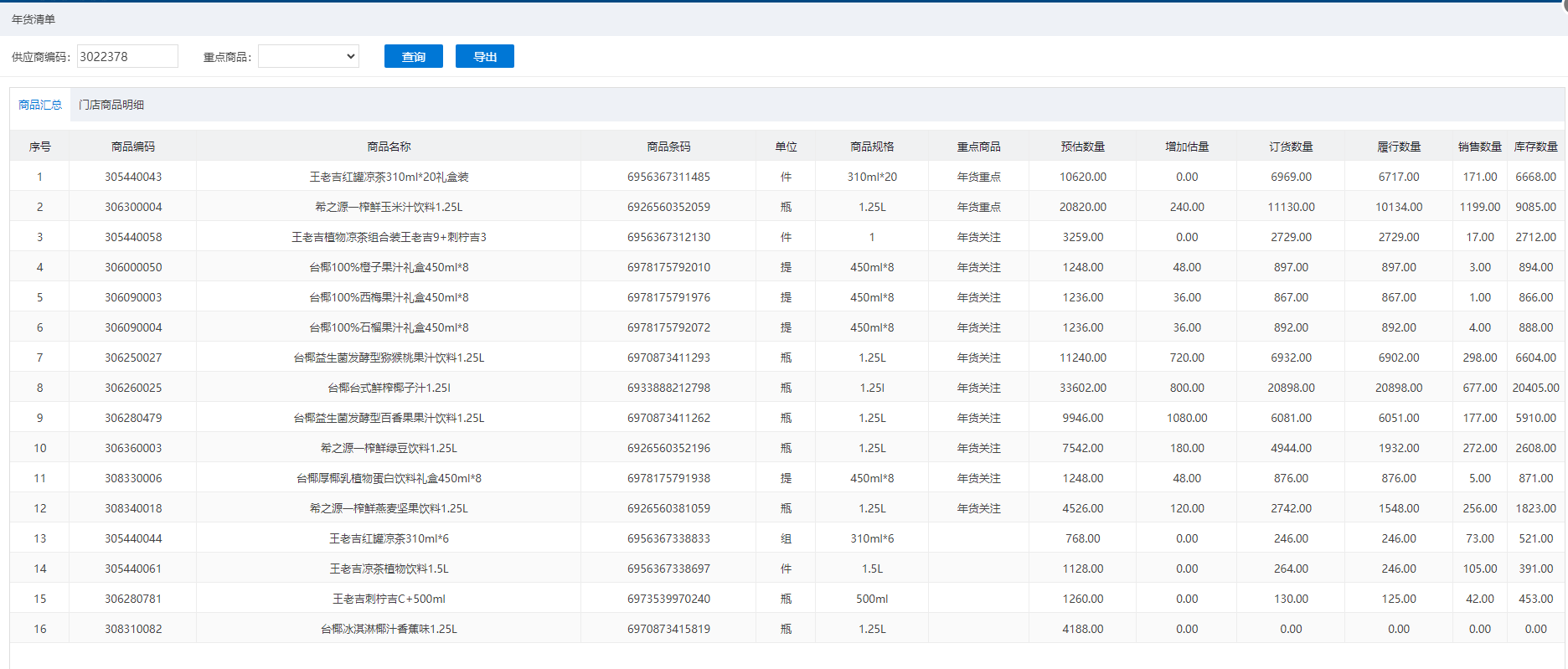Select the row for 王老吉刺柠吉C+500ml
Viewport: 1568px width, 669px height.
tap(389, 599)
